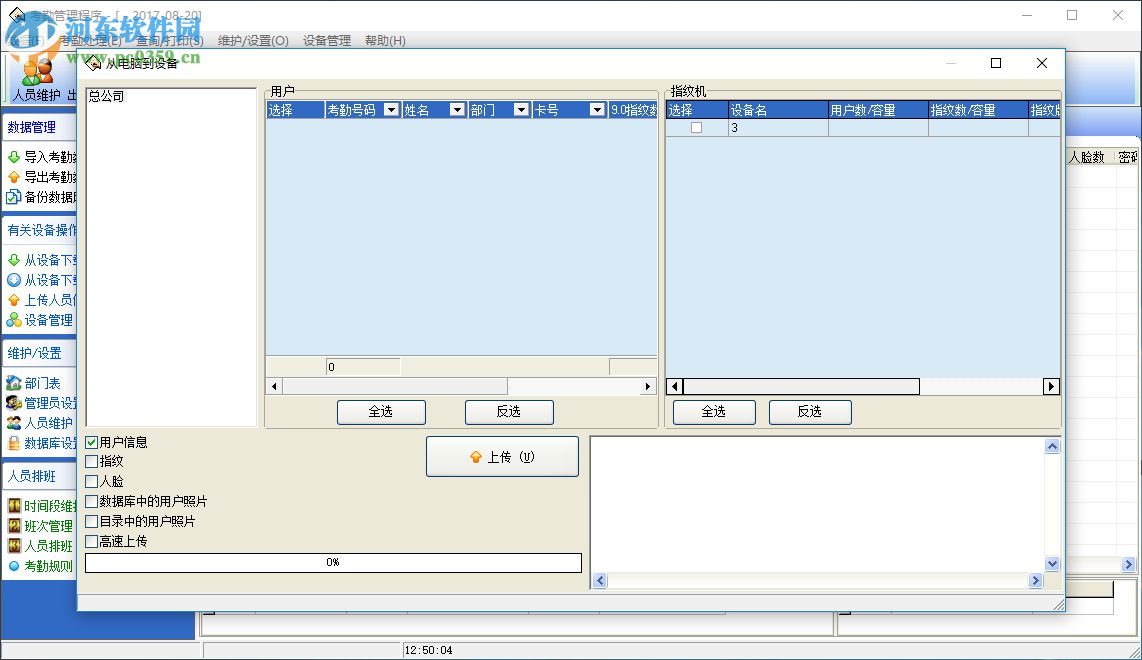Click 反选 under the 指纹机 list
1142x660 pixels.
810,412
